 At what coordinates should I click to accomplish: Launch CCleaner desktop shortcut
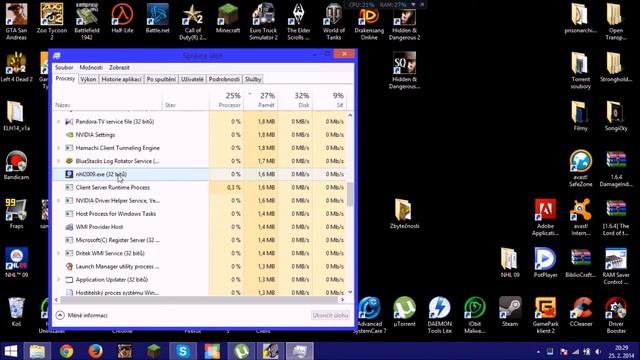point(580,312)
